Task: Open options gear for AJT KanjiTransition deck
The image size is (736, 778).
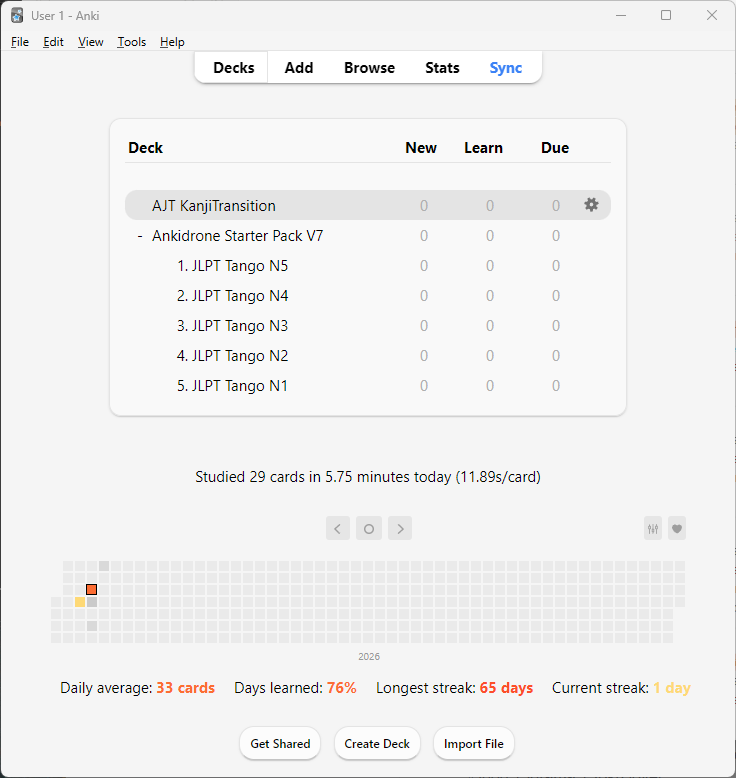Action: click(591, 205)
